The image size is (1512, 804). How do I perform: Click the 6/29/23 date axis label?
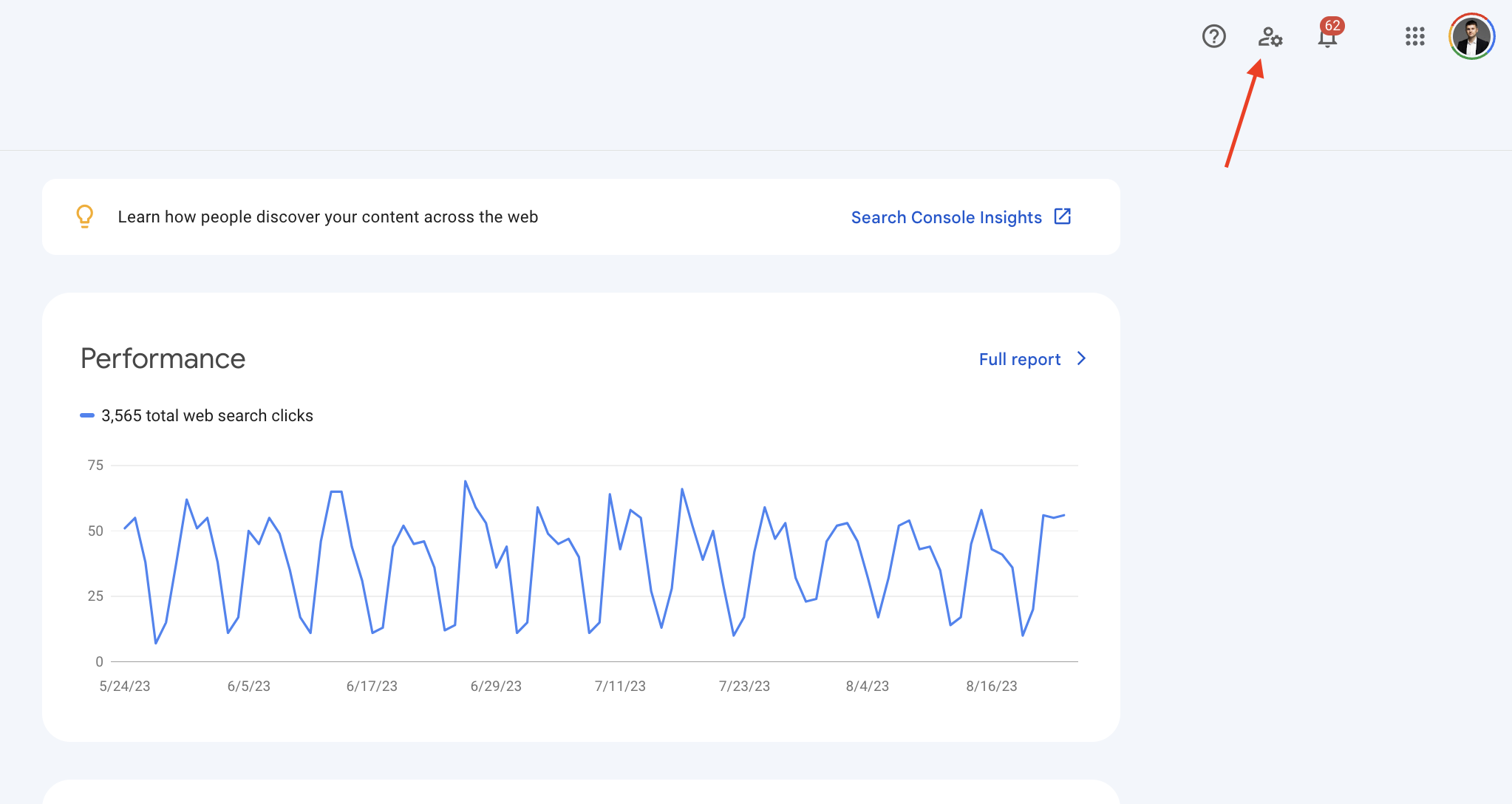tap(496, 686)
